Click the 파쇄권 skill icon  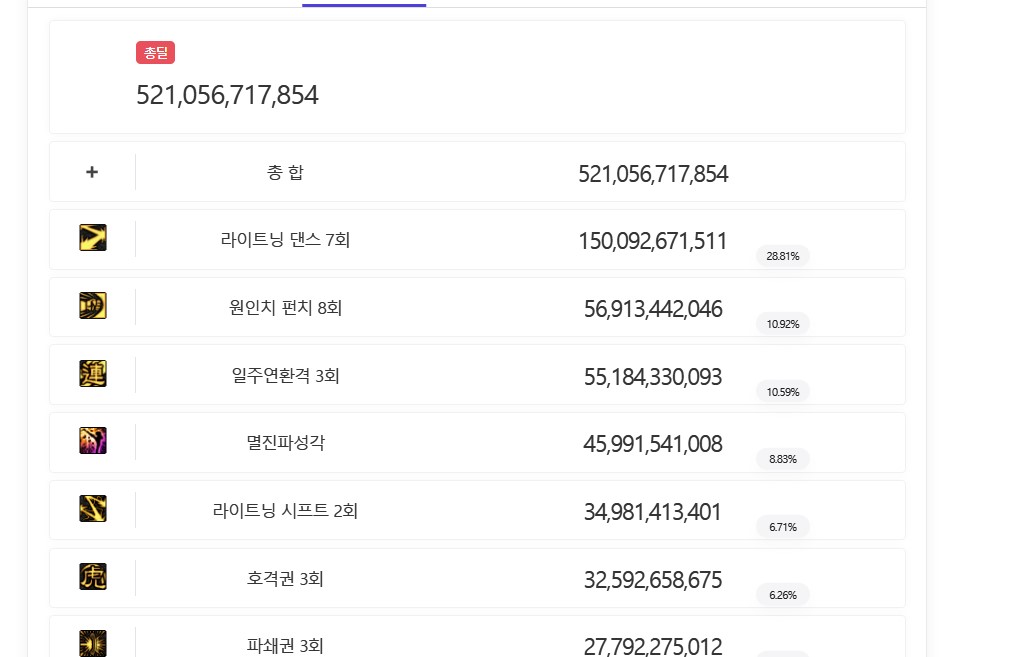pyautogui.click(x=93, y=643)
